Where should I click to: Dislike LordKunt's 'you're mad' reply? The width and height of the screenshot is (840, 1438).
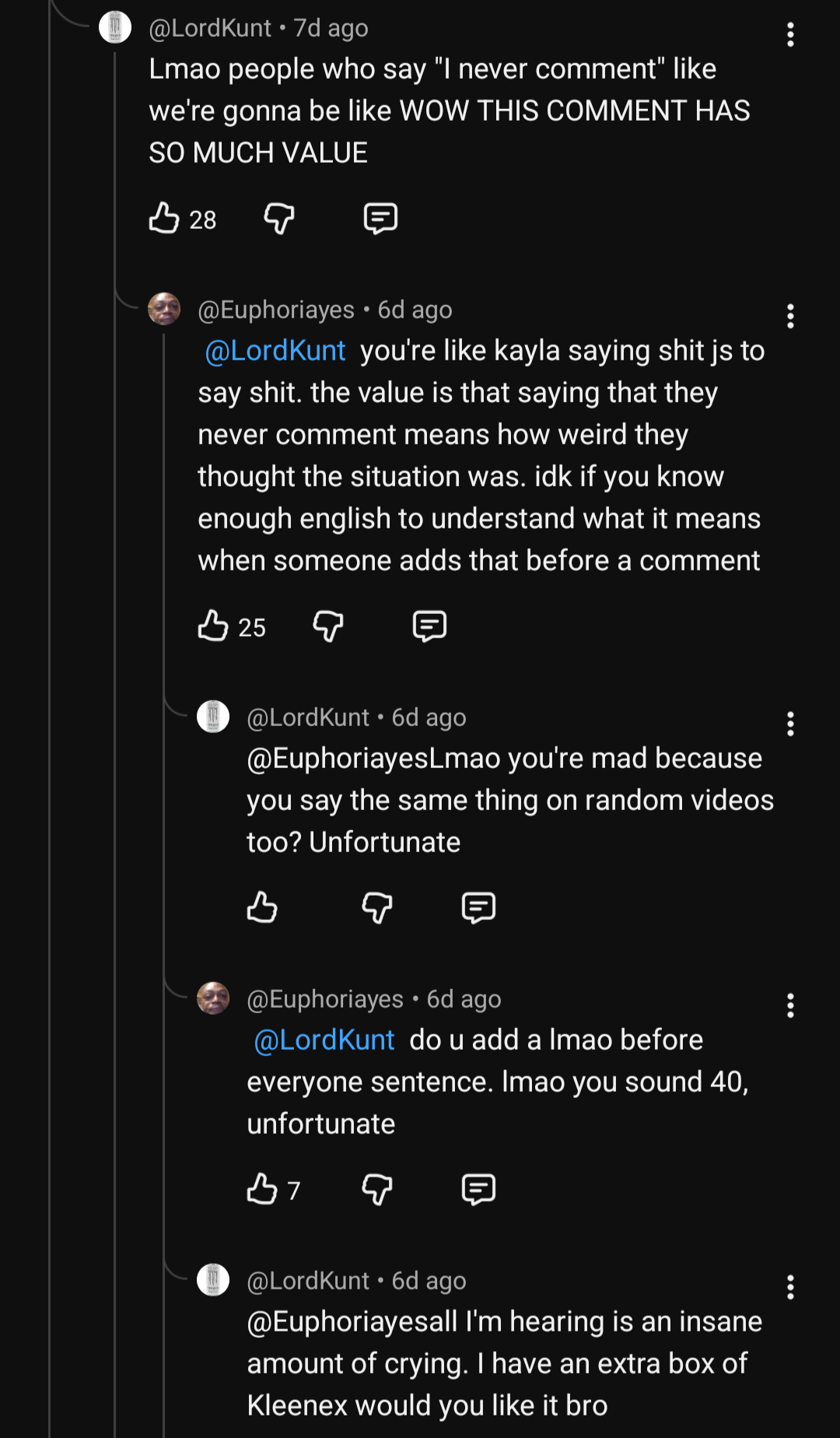pyautogui.click(x=376, y=907)
